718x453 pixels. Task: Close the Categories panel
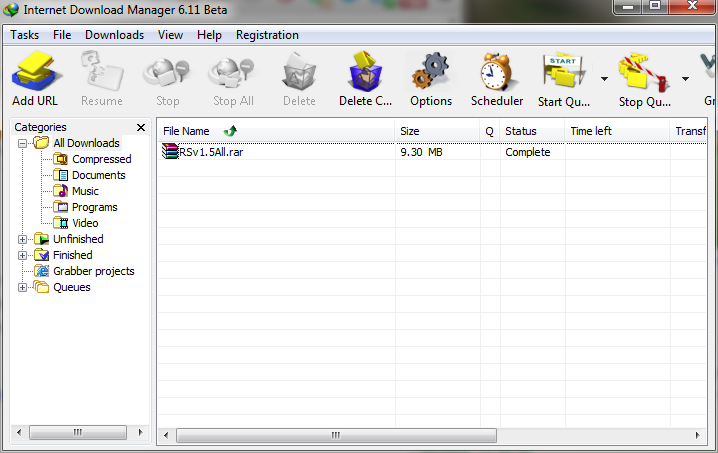pos(141,127)
